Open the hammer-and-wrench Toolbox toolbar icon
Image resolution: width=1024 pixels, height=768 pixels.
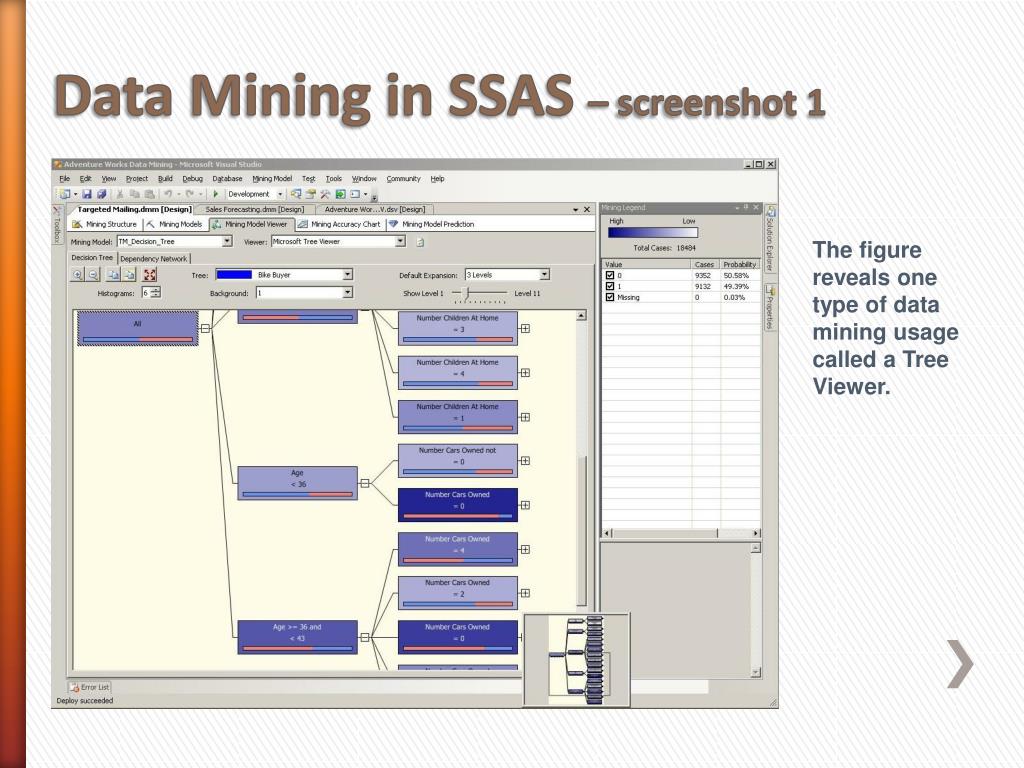point(325,194)
